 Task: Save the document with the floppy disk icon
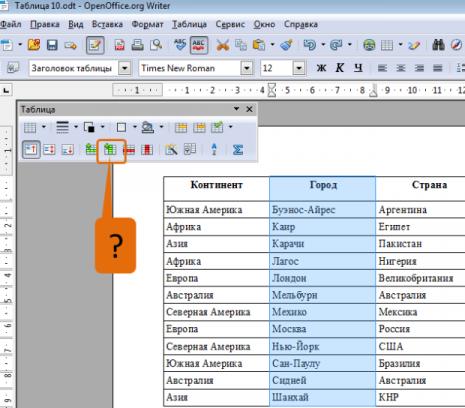[52, 45]
